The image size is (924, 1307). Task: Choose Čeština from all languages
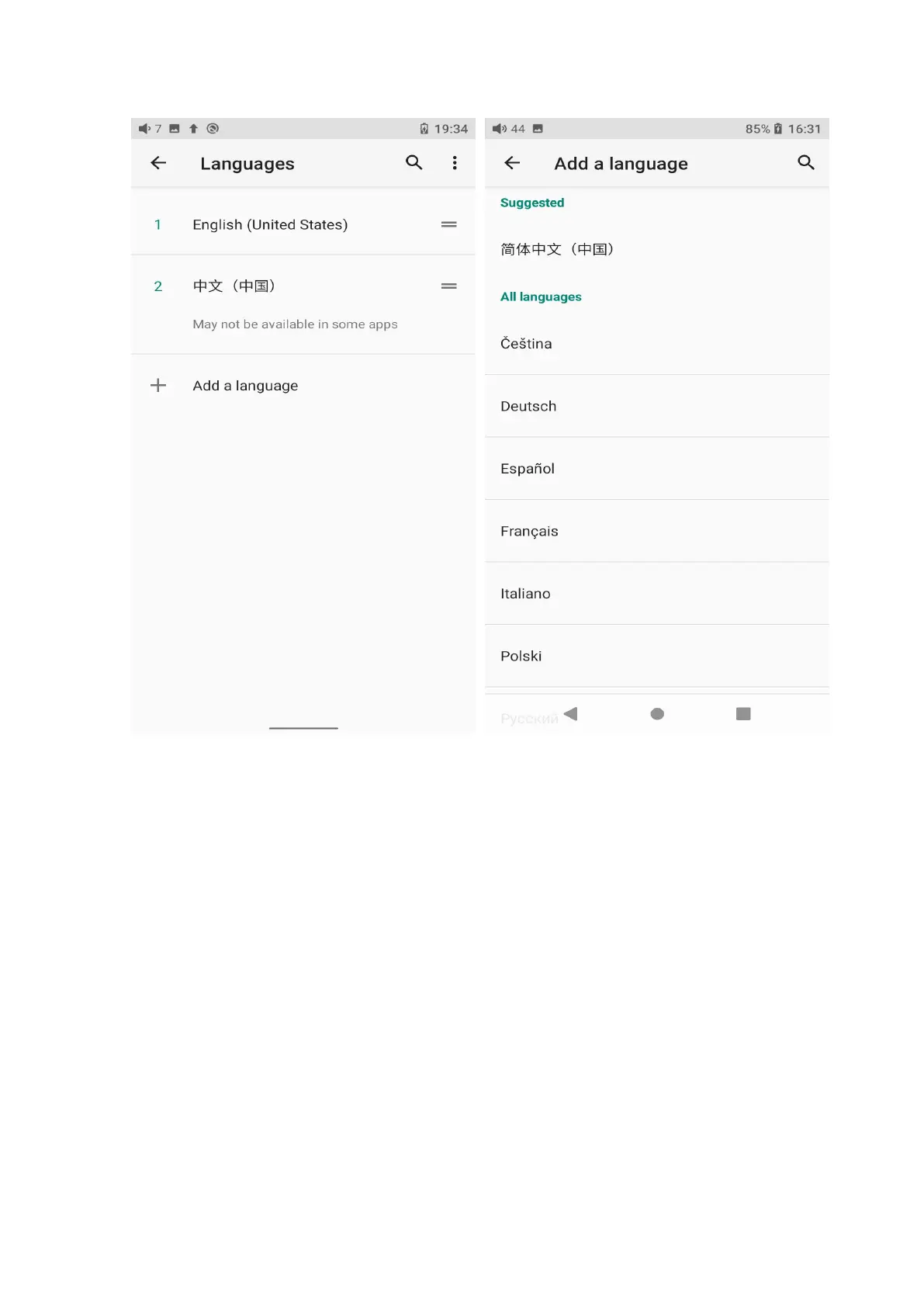tap(656, 344)
